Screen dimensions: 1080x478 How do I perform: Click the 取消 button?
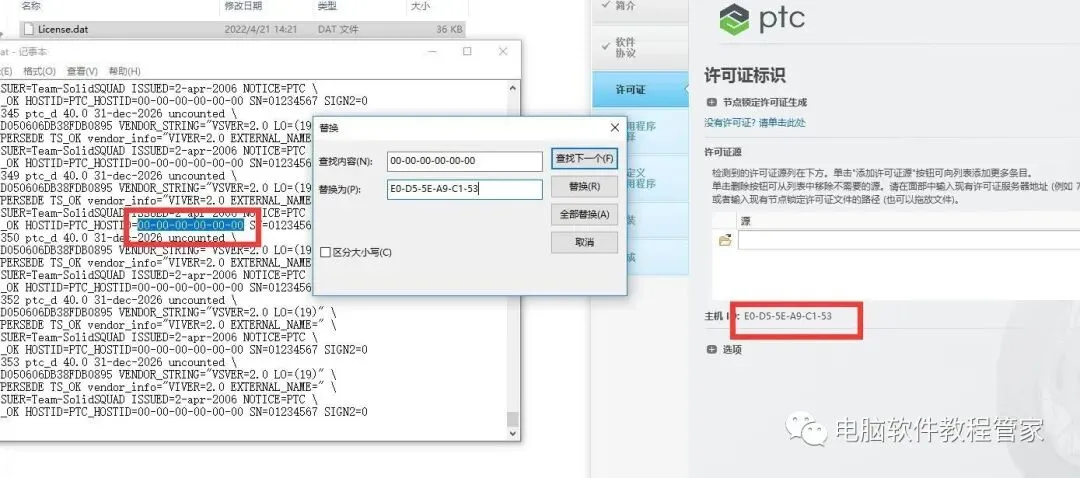click(584, 242)
